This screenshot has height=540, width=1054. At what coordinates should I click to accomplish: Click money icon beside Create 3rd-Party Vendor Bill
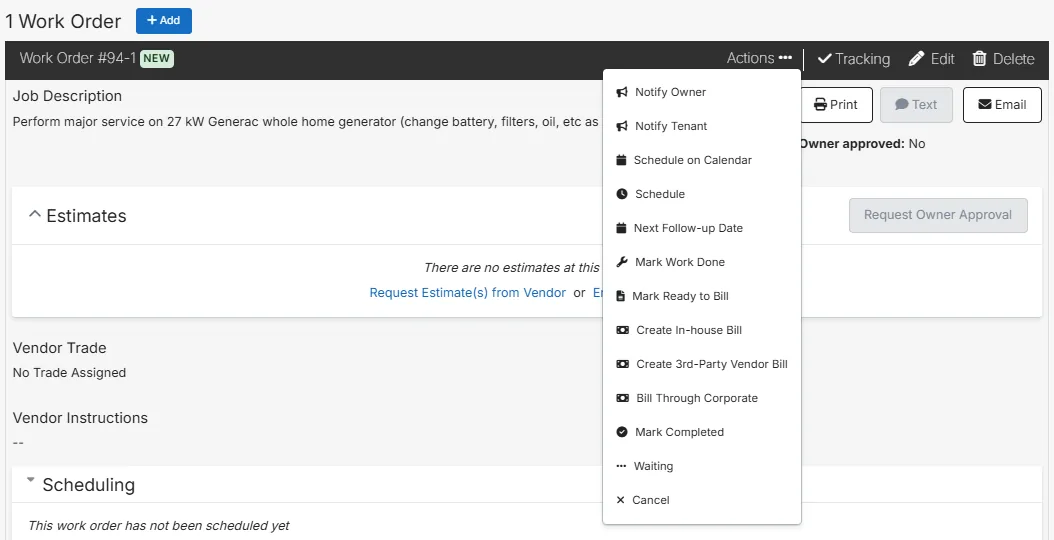(622, 364)
